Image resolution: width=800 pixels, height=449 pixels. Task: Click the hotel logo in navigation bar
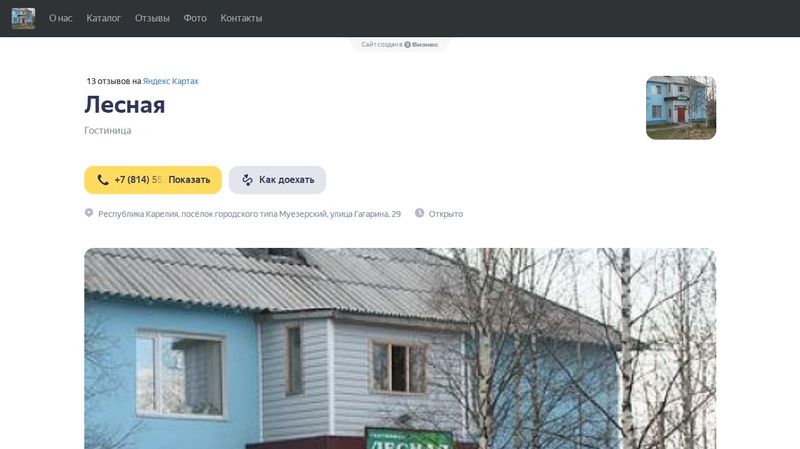tap(23, 18)
